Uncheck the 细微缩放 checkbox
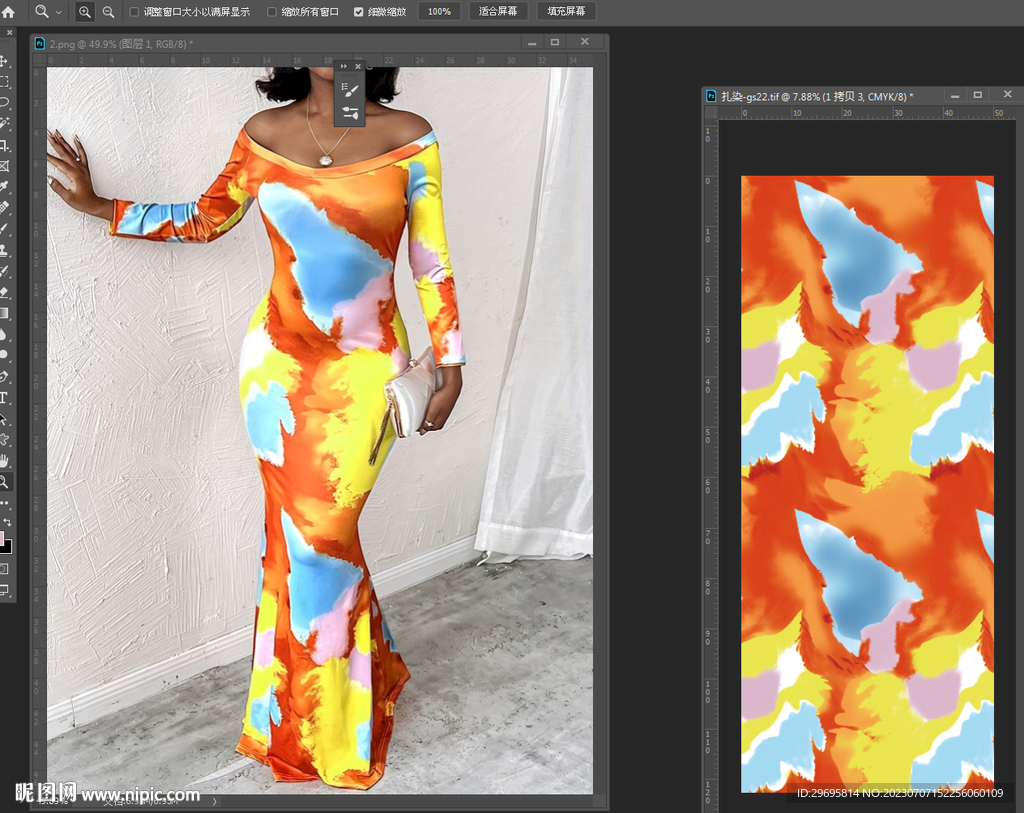Viewport: 1024px width, 813px height. click(x=359, y=12)
